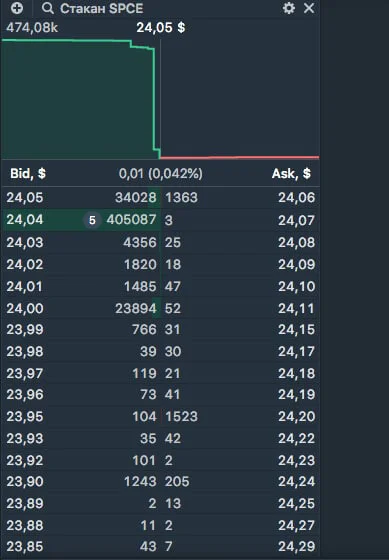Select ask price 24,25
389x560 pixels.
point(296,504)
